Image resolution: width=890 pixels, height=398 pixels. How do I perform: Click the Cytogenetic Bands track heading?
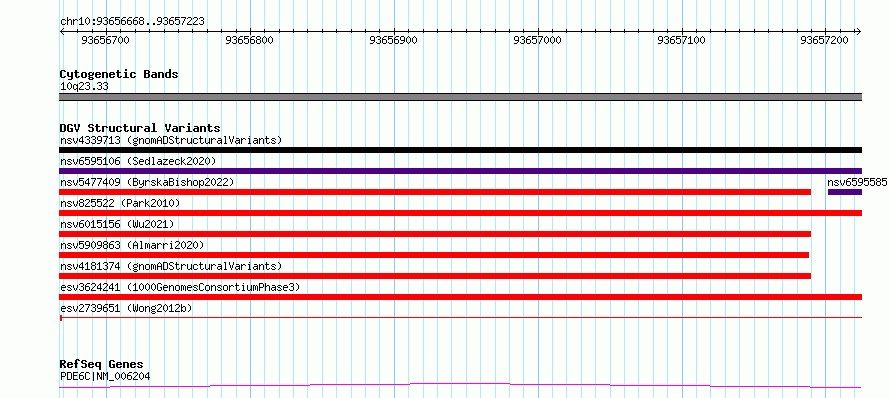119,74
